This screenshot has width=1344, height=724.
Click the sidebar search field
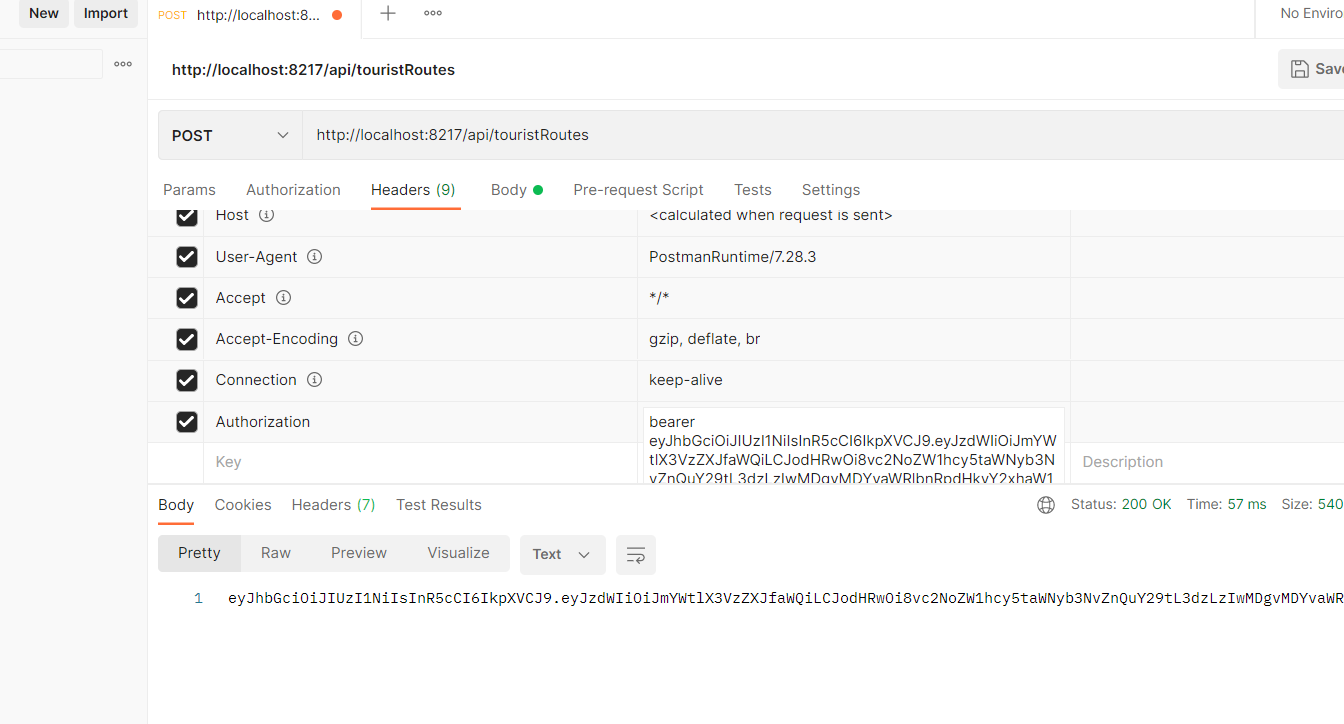coord(51,64)
